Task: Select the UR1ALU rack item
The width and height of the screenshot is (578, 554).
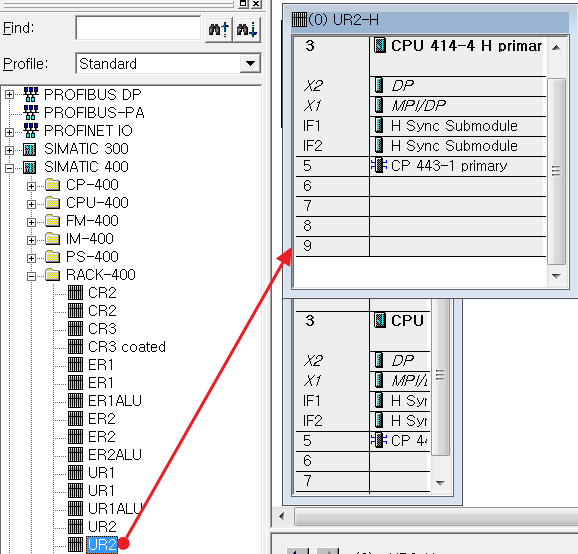Action: point(115,509)
